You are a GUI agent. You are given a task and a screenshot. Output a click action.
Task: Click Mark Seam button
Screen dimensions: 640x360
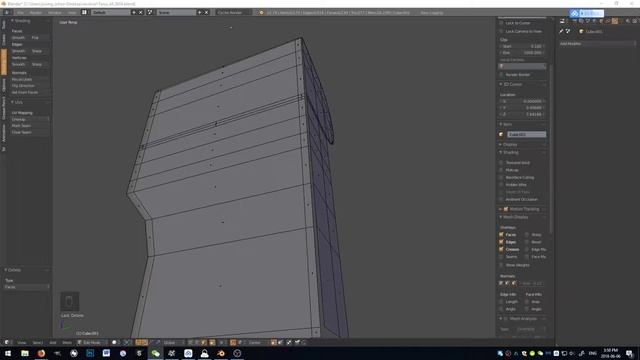(30, 126)
